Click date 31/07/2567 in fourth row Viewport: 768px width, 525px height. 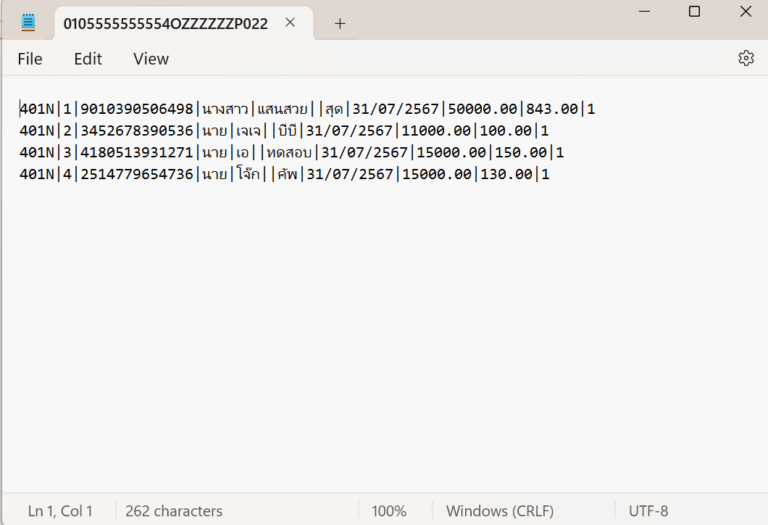point(350,174)
